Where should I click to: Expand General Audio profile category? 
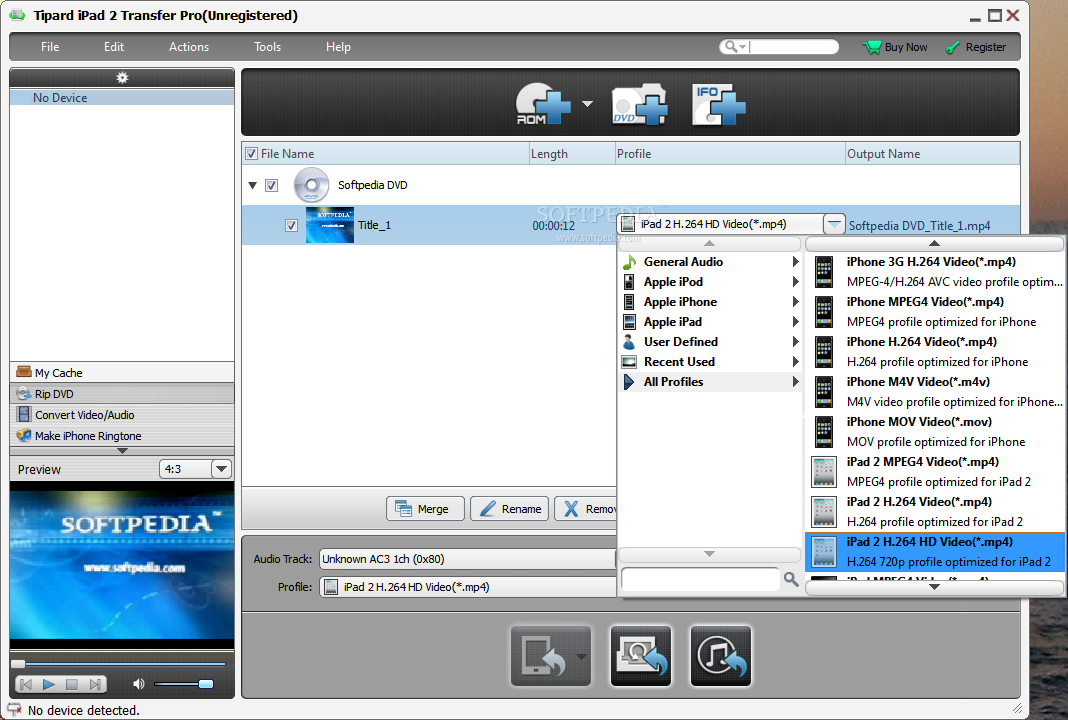710,262
